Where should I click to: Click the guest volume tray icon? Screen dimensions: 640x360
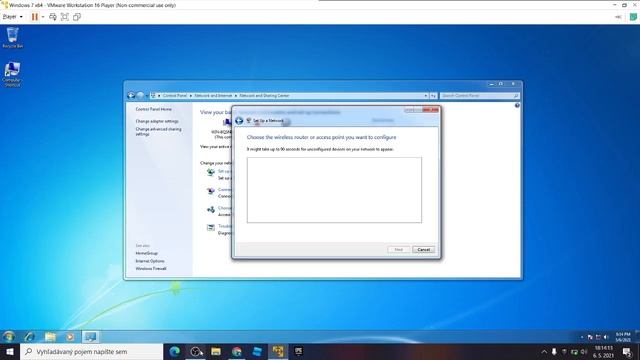(x=606, y=337)
